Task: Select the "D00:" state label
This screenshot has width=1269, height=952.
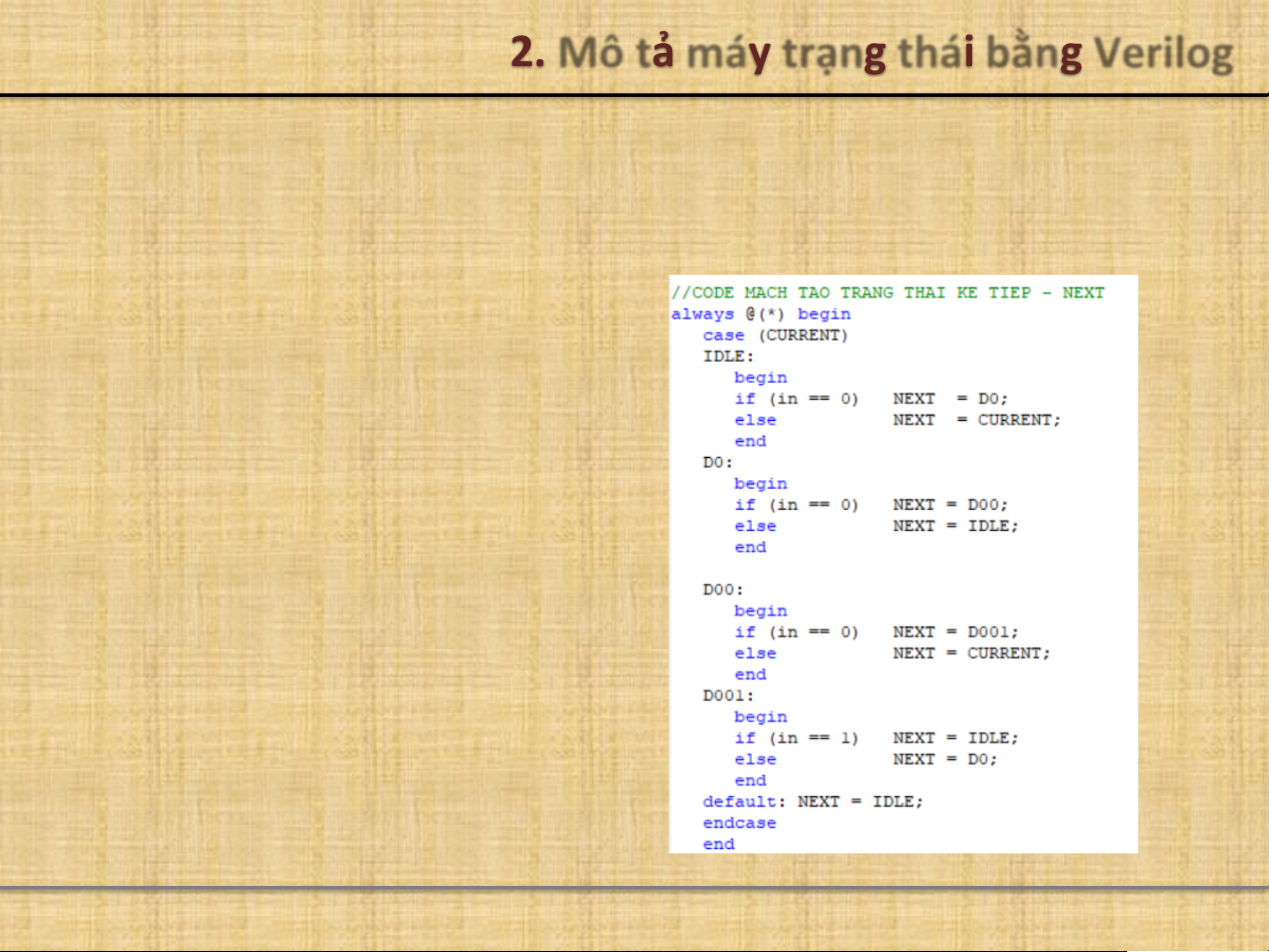Action: pos(723,589)
